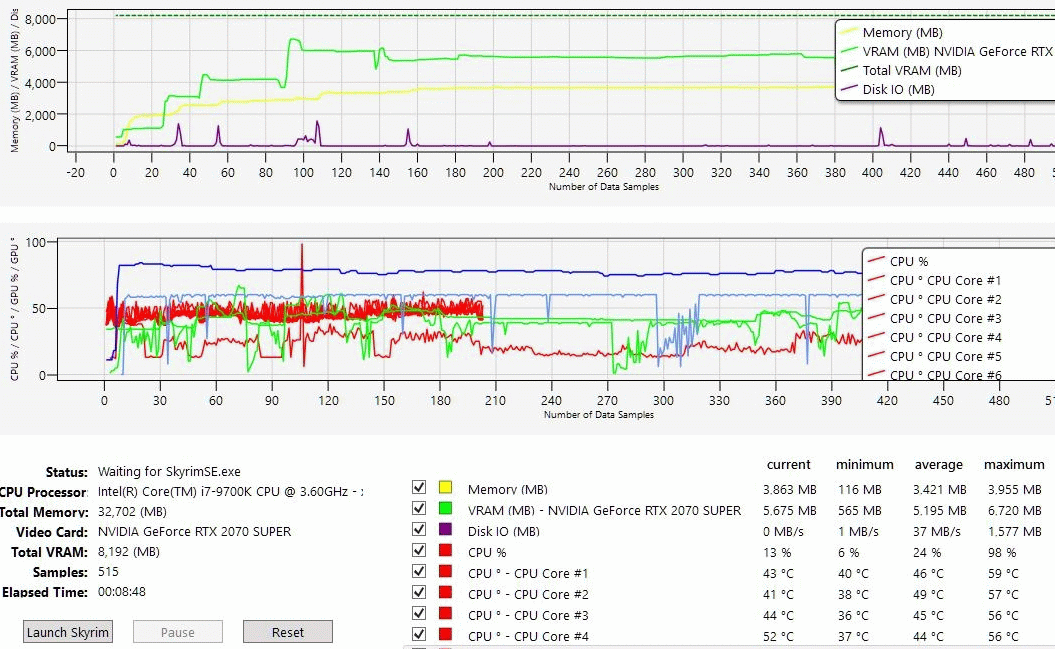This screenshot has height=649, width=1055.
Task: Uncheck the VRAM GeForce RTX 2070 SUPER checkbox
Action: click(419, 509)
